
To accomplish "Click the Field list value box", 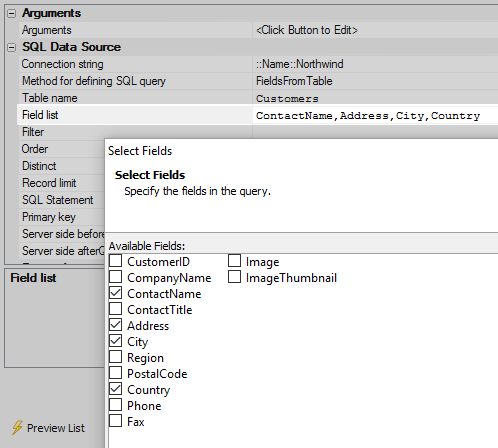I will point(375,115).
